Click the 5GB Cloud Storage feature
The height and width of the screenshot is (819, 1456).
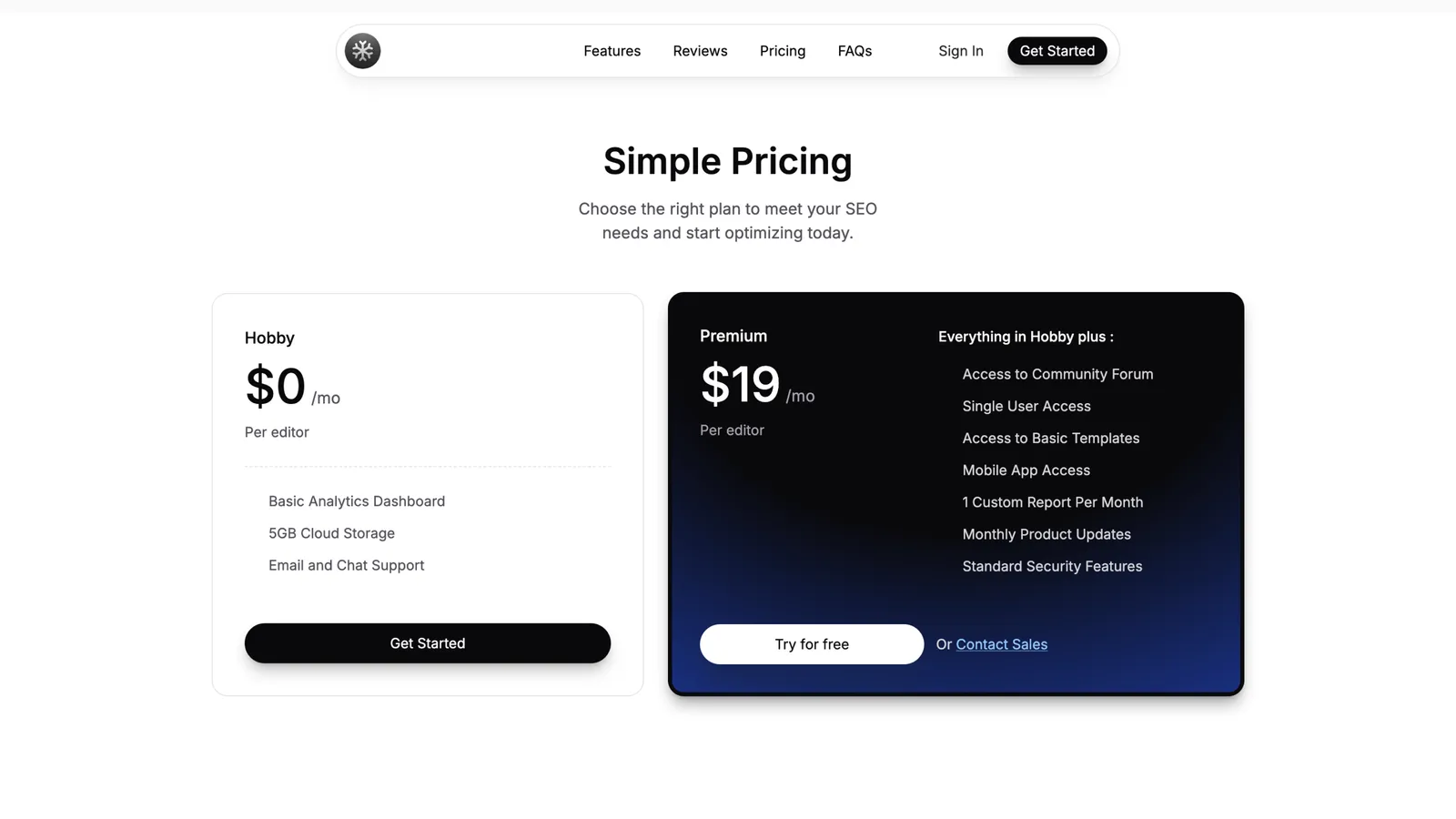point(331,533)
